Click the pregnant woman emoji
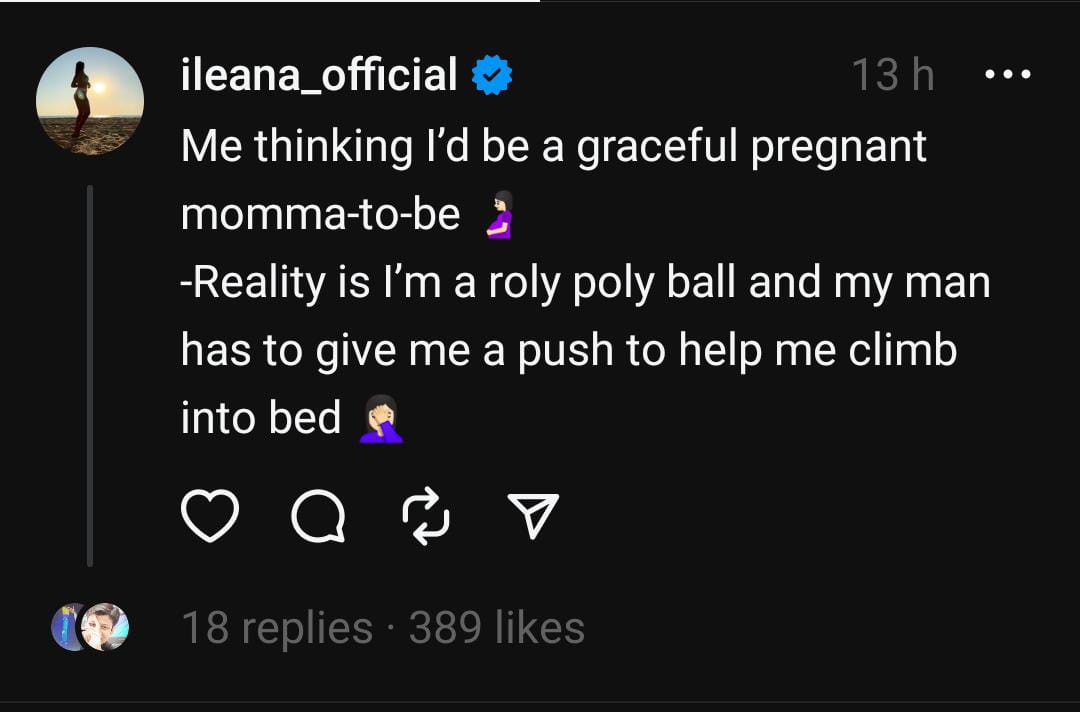Screen dimensions: 1080x712 [x=498, y=216]
